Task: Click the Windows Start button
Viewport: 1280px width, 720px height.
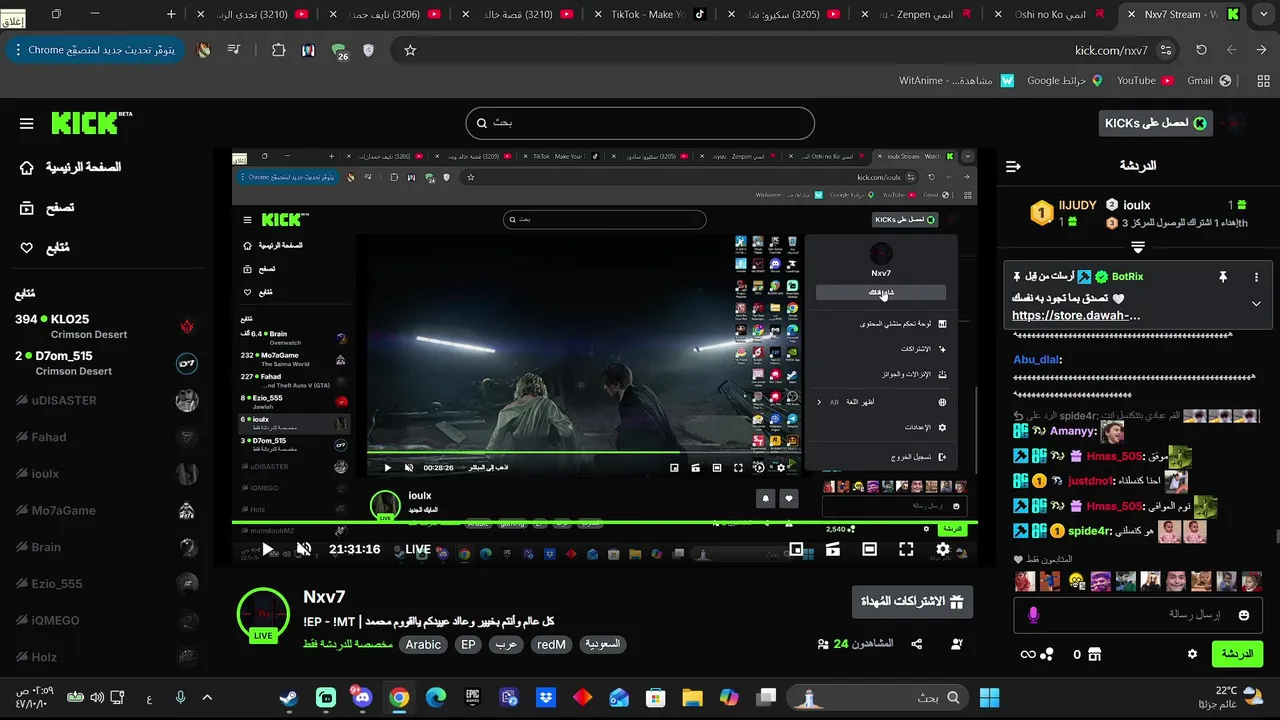Action: pyautogui.click(x=990, y=698)
